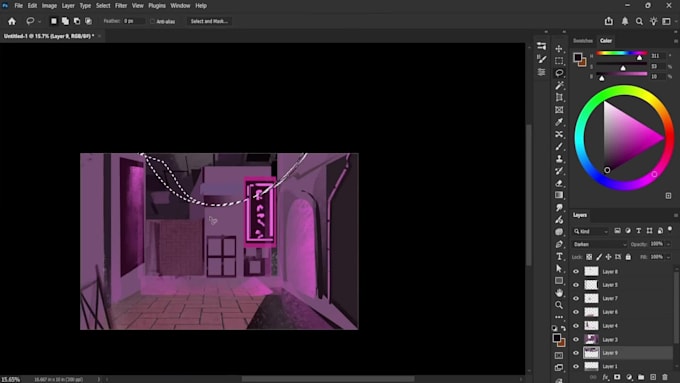Click the Home icon in options bar
Image resolution: width=680 pixels, height=383 pixels.
tap(12, 21)
